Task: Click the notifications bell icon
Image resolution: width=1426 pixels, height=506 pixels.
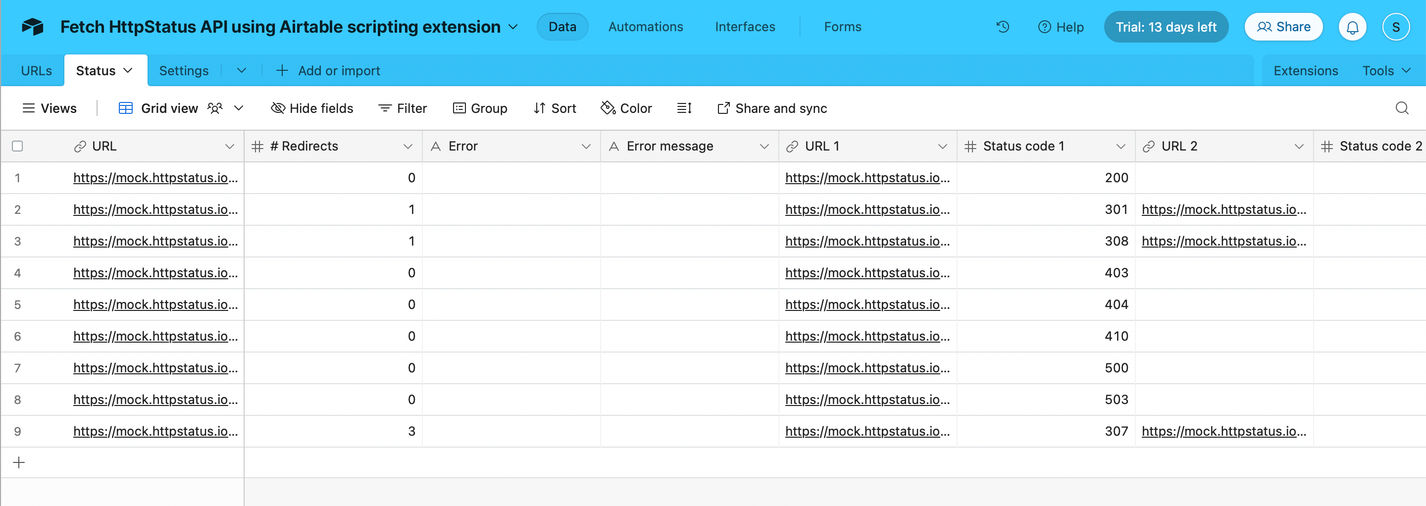Action: click(x=1352, y=27)
